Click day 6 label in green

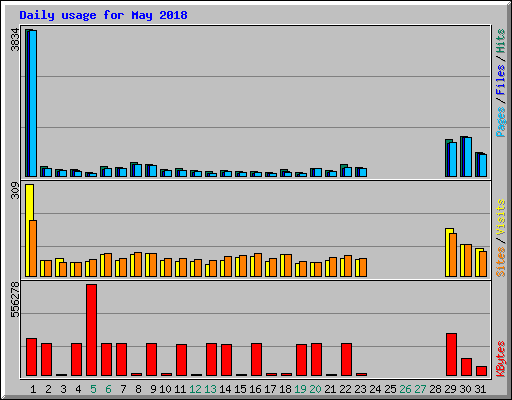tap(108, 389)
